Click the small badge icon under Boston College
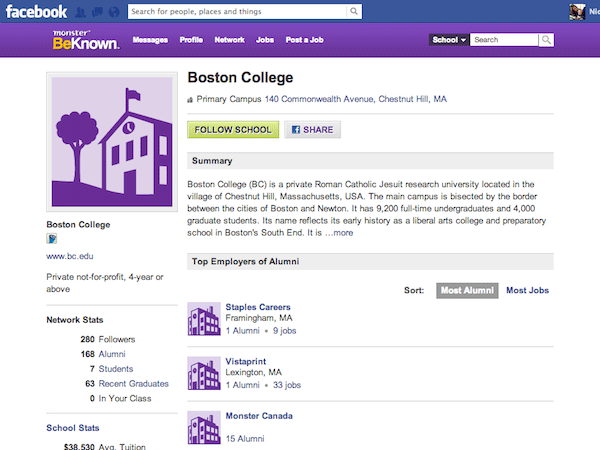This screenshot has height=450, width=600. click(52, 239)
